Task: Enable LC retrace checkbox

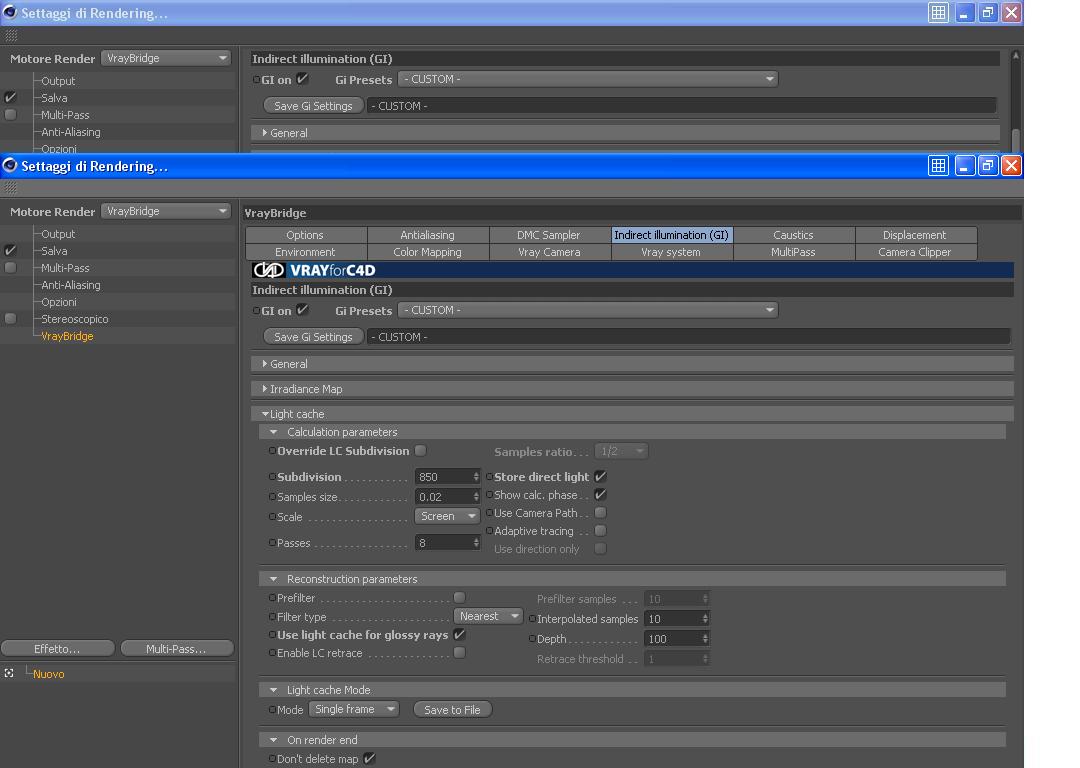Action: coord(459,652)
